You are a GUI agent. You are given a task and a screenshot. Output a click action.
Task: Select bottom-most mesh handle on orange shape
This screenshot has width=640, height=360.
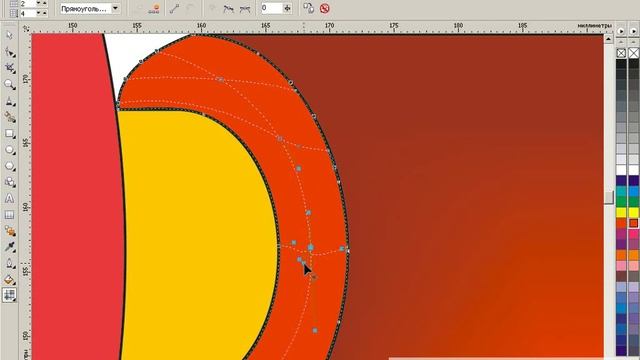point(315,330)
